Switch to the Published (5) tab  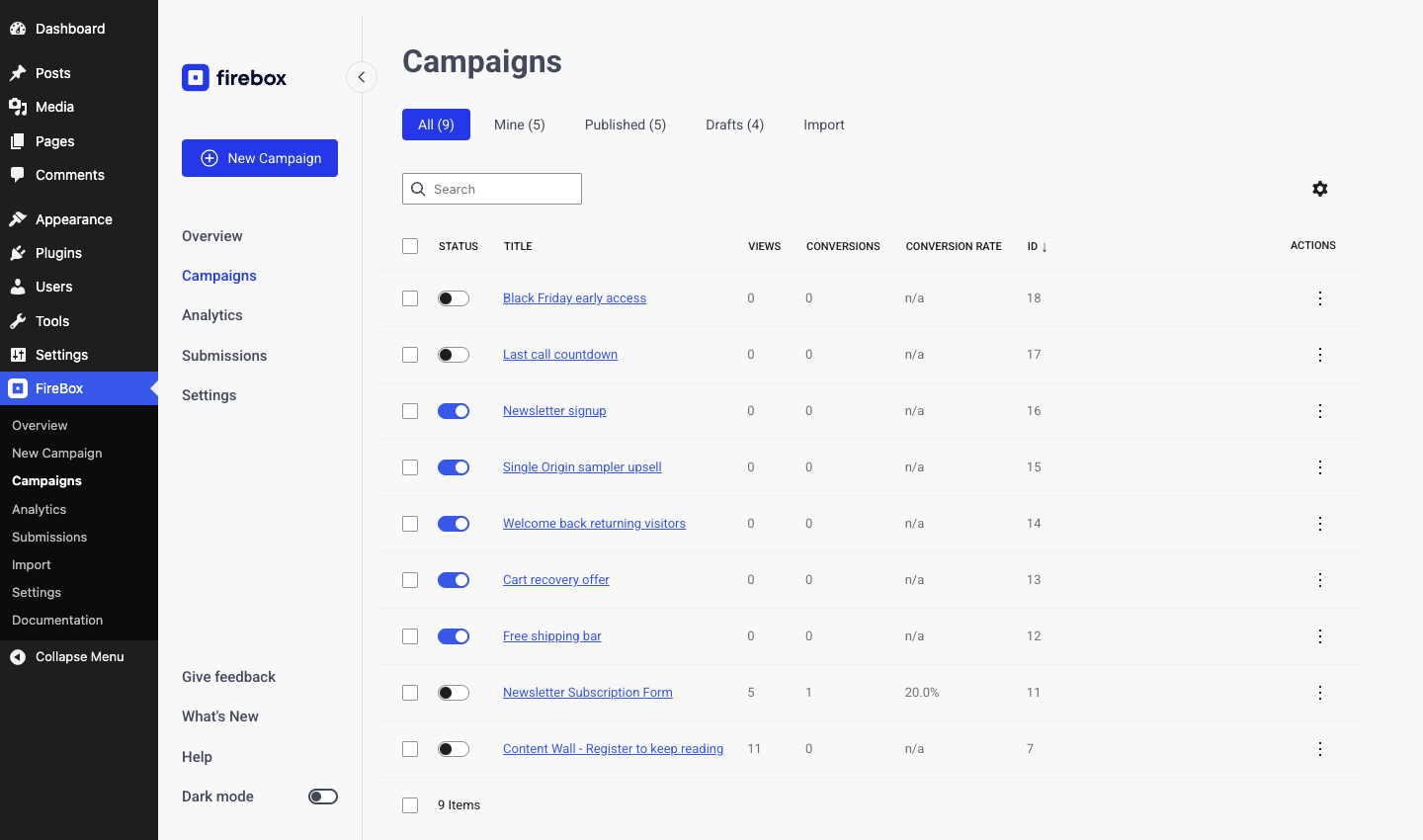(626, 125)
